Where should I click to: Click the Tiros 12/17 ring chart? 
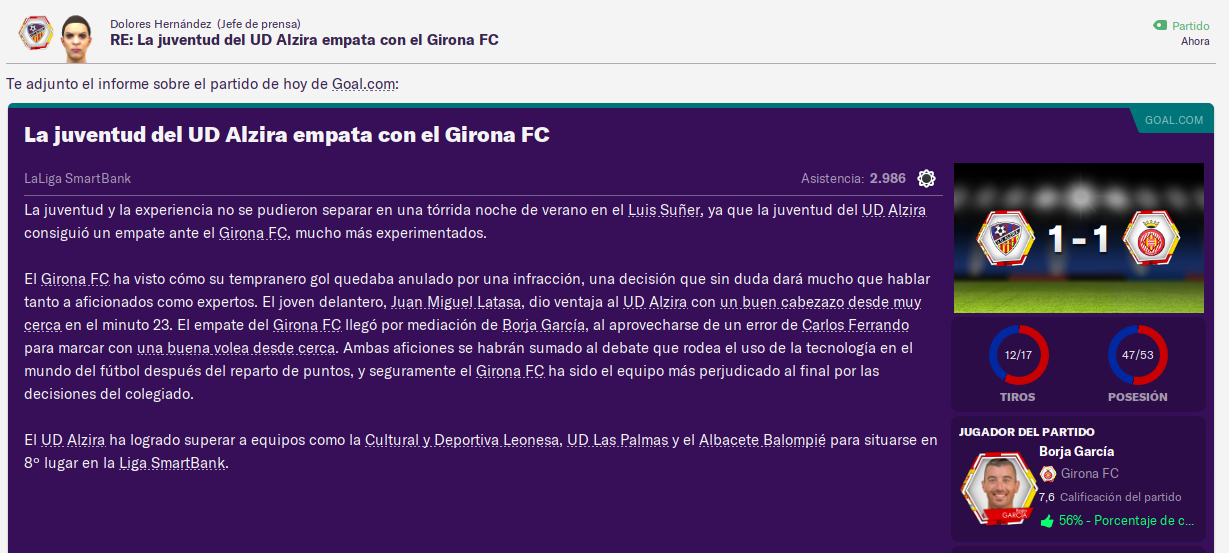pos(1018,355)
